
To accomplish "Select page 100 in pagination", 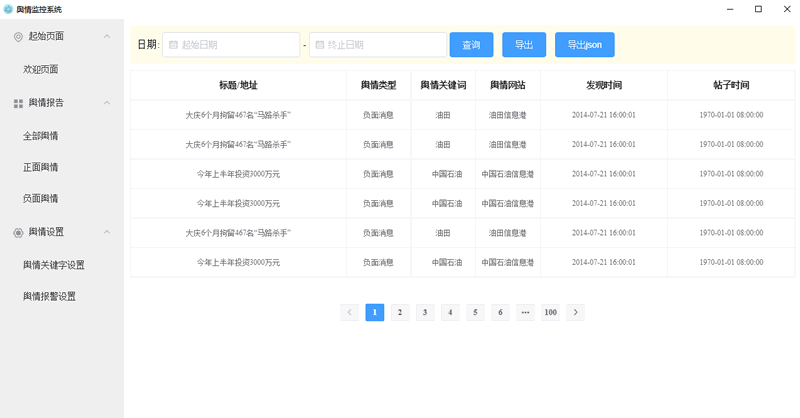I will click(551, 312).
